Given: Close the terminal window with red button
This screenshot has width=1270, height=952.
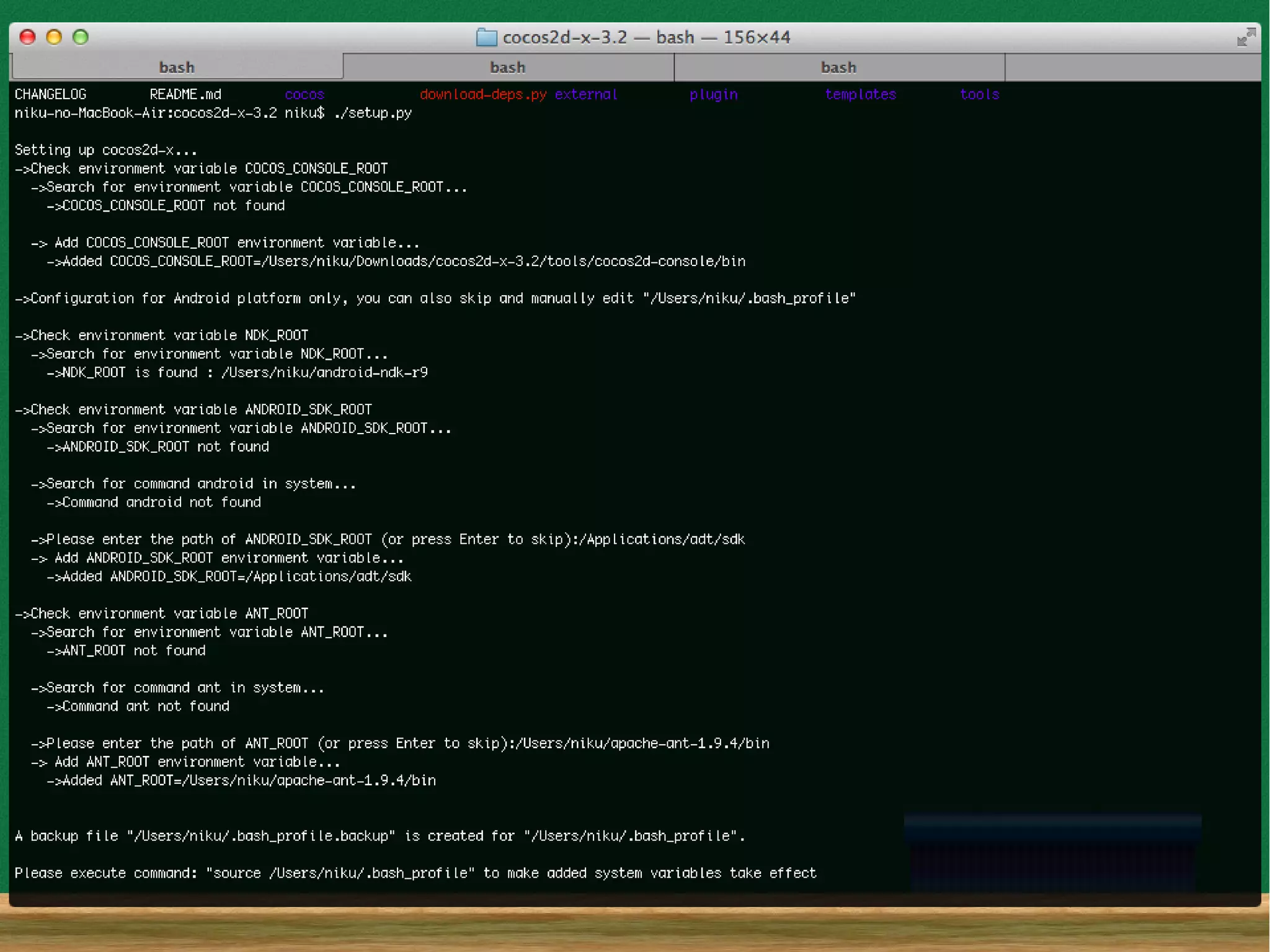Looking at the screenshot, I should point(27,37).
